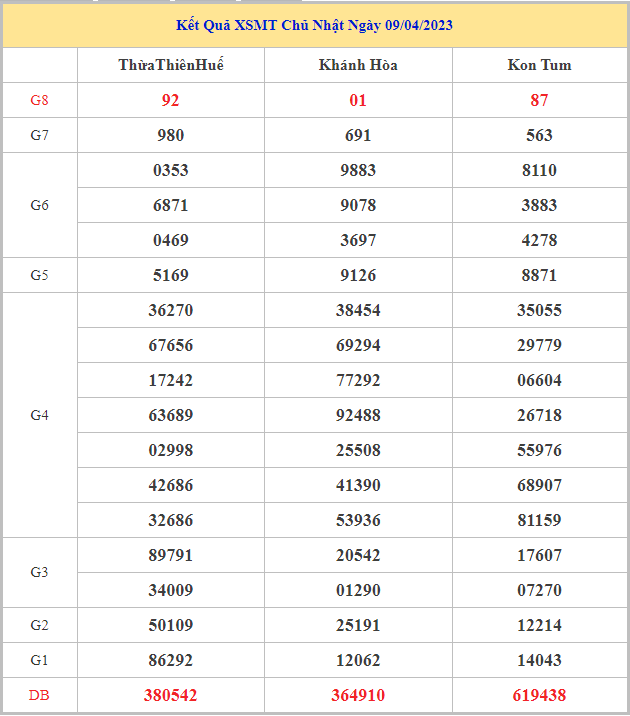Click the G3 number 20542
This screenshot has height=716, width=630.
pyautogui.click(x=358, y=555)
